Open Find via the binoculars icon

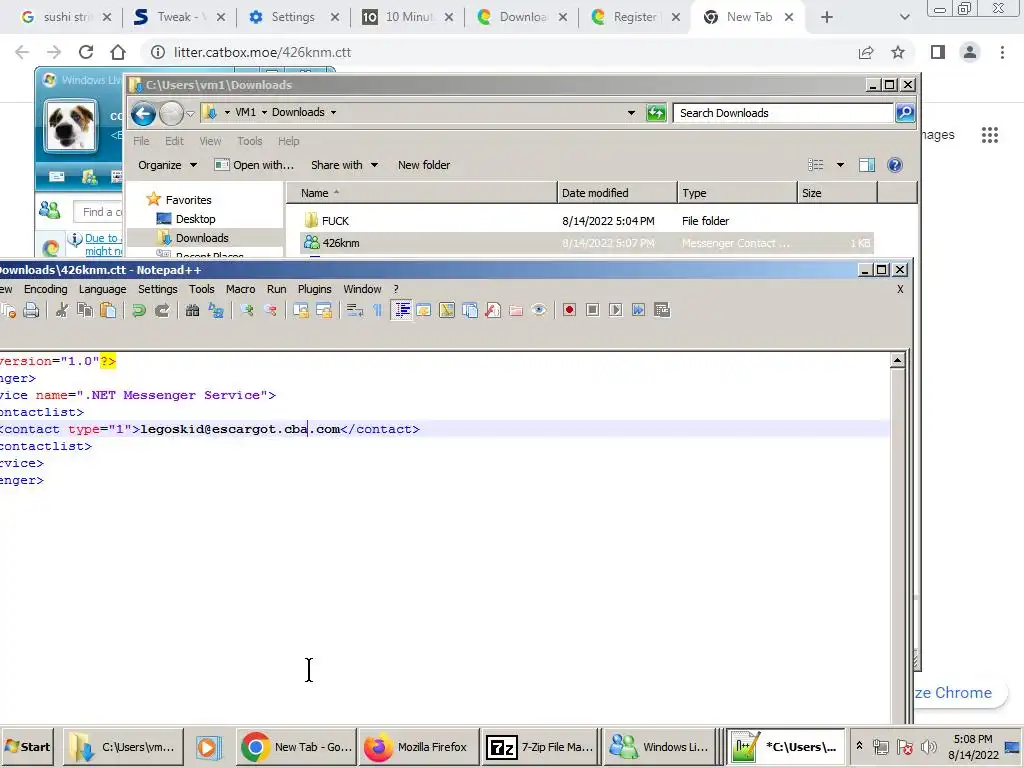coord(192,310)
